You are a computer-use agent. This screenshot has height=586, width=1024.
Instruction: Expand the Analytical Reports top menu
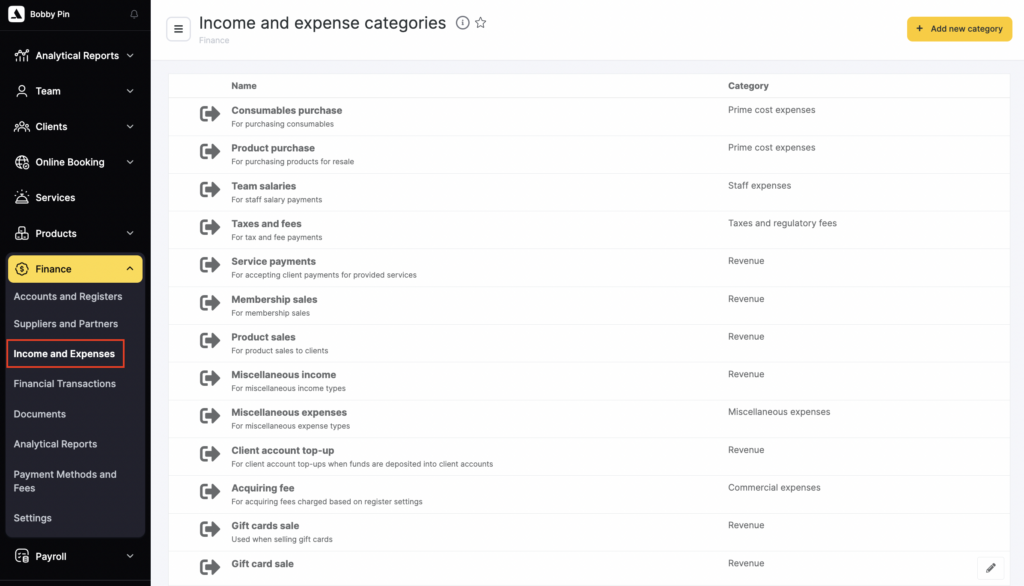(x=130, y=56)
